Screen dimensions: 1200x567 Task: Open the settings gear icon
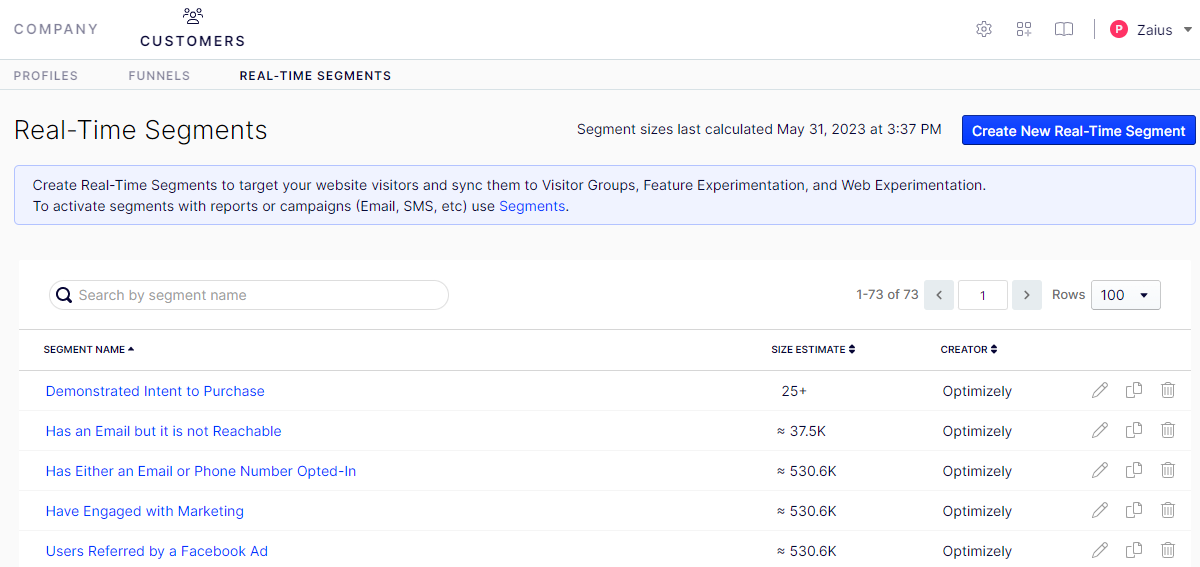click(984, 29)
